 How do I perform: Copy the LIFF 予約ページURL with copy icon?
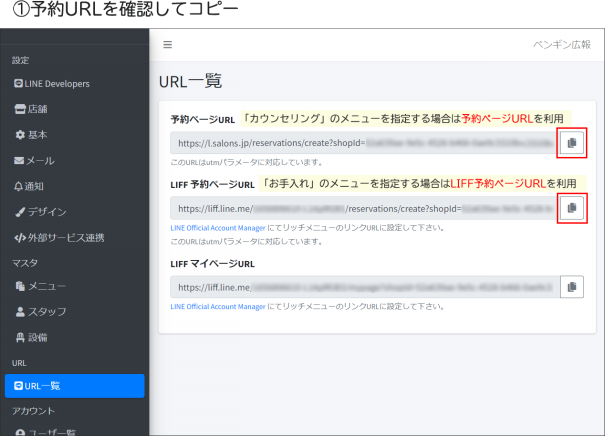(x=571, y=208)
